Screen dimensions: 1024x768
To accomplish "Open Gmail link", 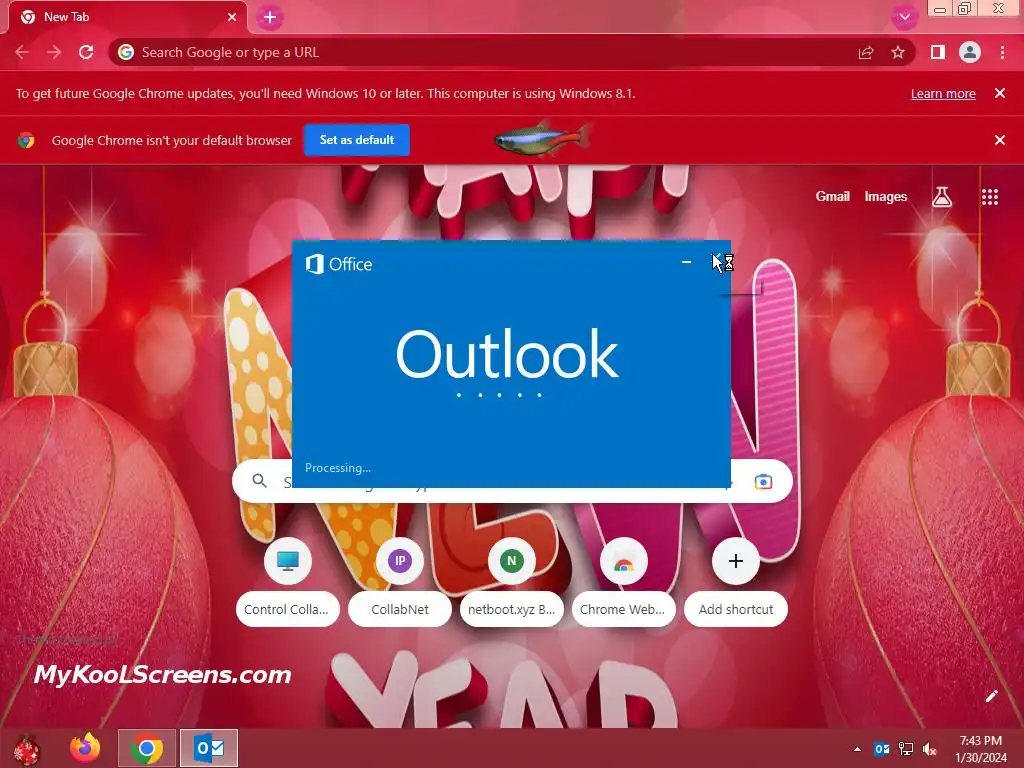I will coord(833,197).
